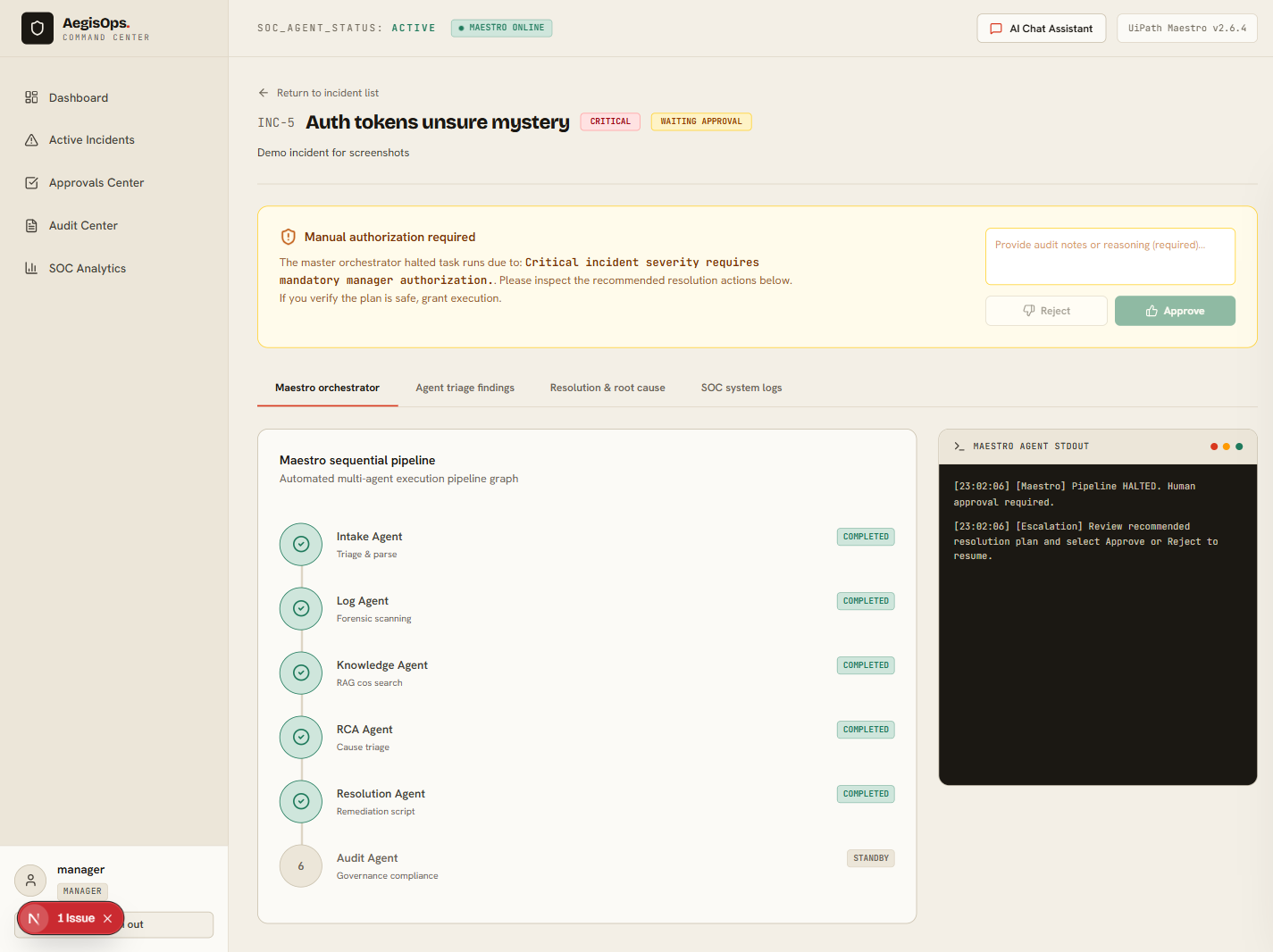1273x952 pixels.
Task: Click the Remediation script subtitle
Action: pos(375,812)
